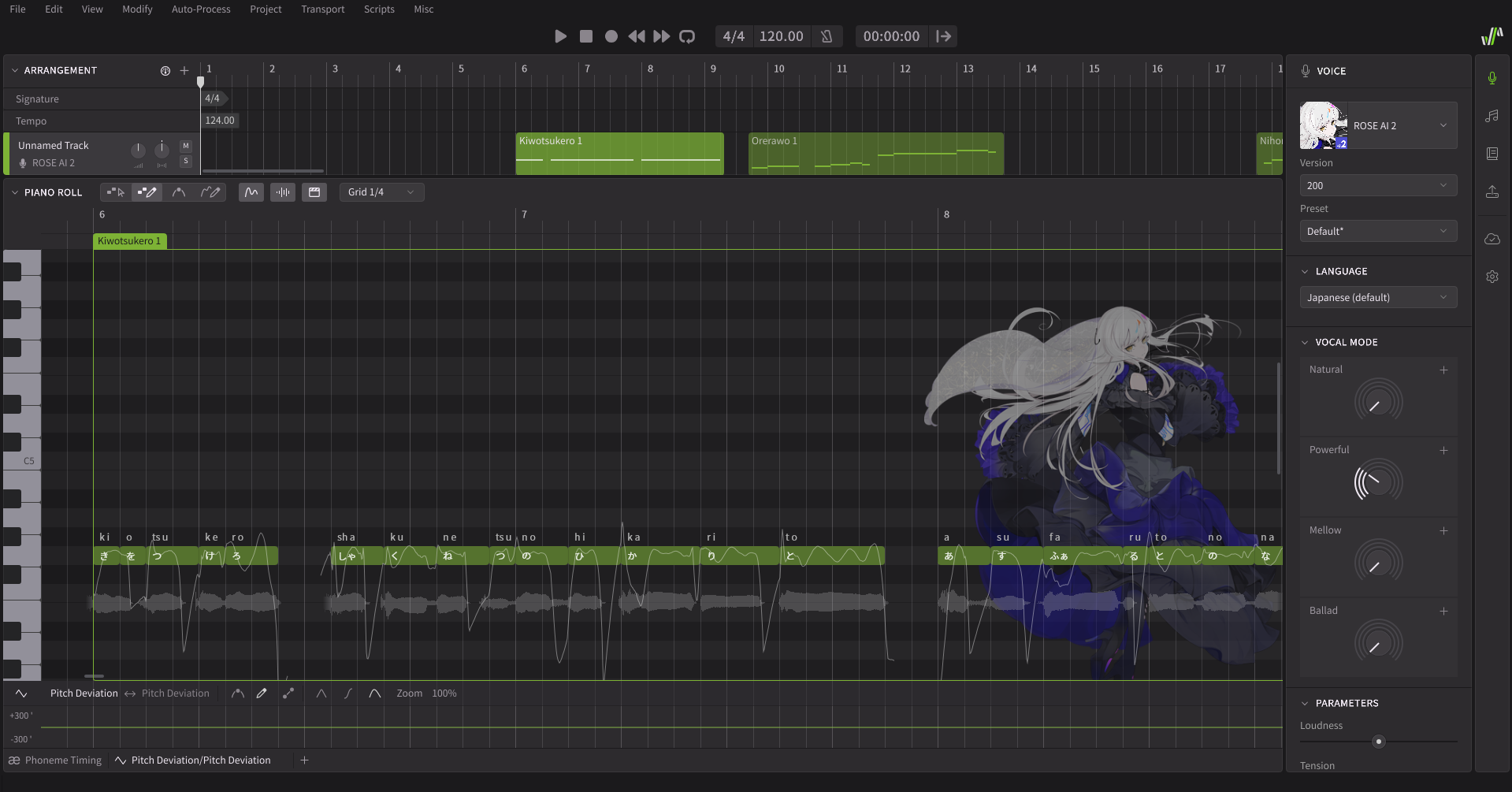
Task: Collapse the Parameters section
Action: [x=1305, y=703]
